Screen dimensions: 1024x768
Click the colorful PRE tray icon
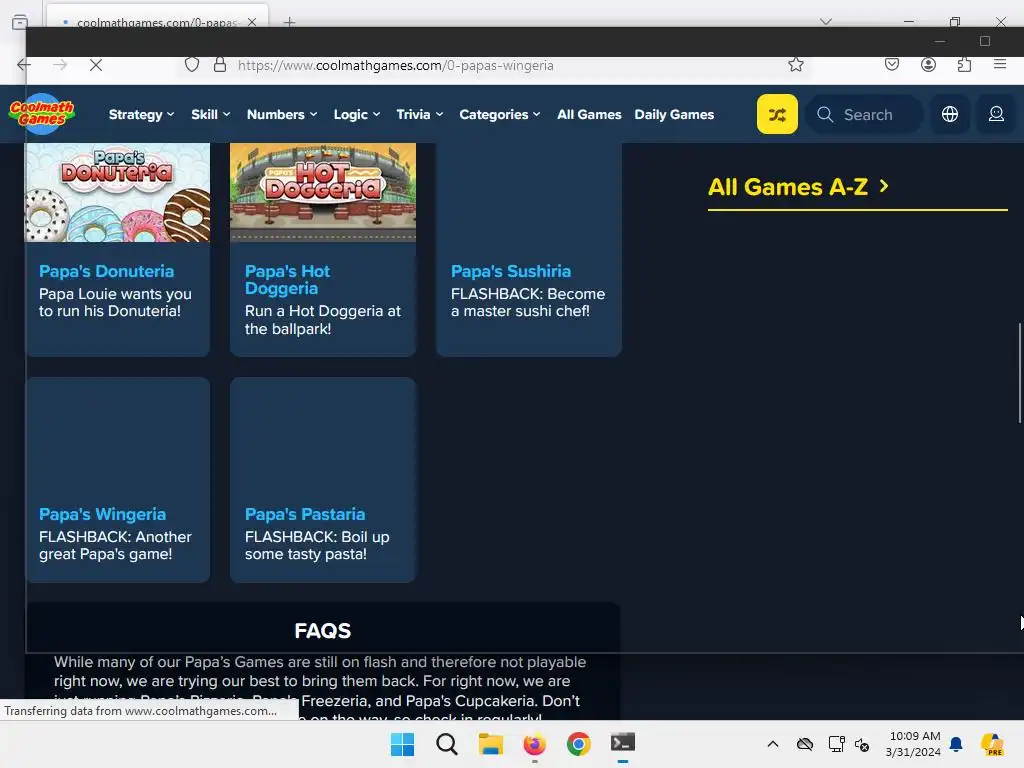992,744
